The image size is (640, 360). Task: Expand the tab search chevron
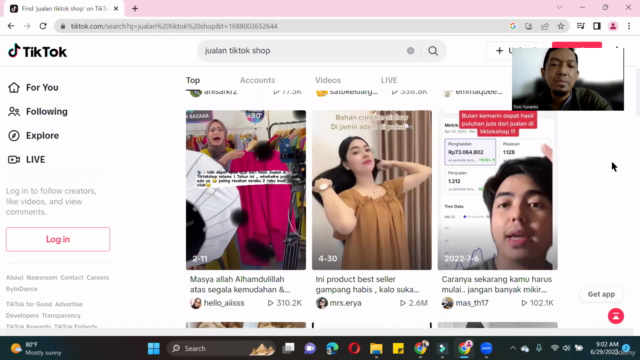click(x=559, y=8)
